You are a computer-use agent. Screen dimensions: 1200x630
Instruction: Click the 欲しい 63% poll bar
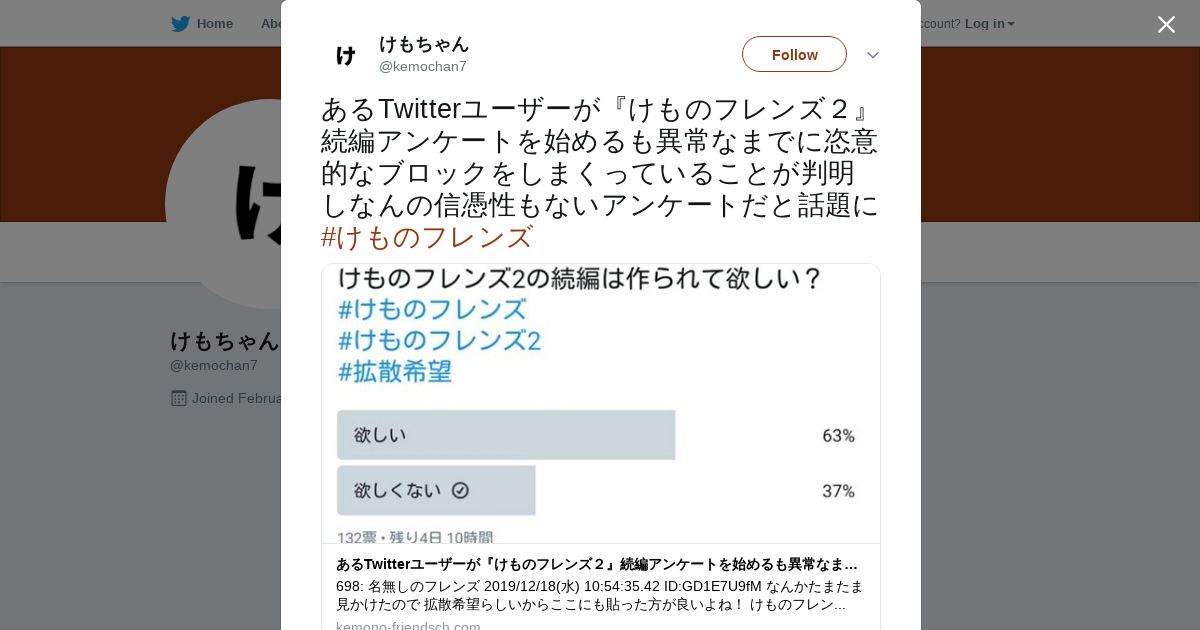pyautogui.click(x=506, y=435)
